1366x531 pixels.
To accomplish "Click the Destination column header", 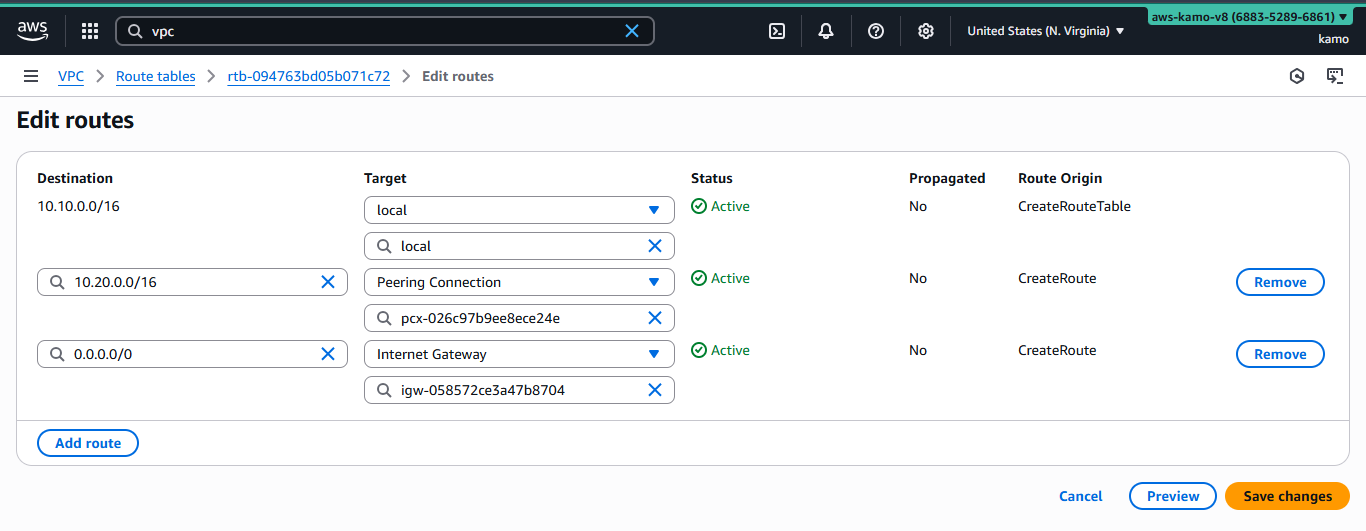I will pyautogui.click(x=75, y=178).
